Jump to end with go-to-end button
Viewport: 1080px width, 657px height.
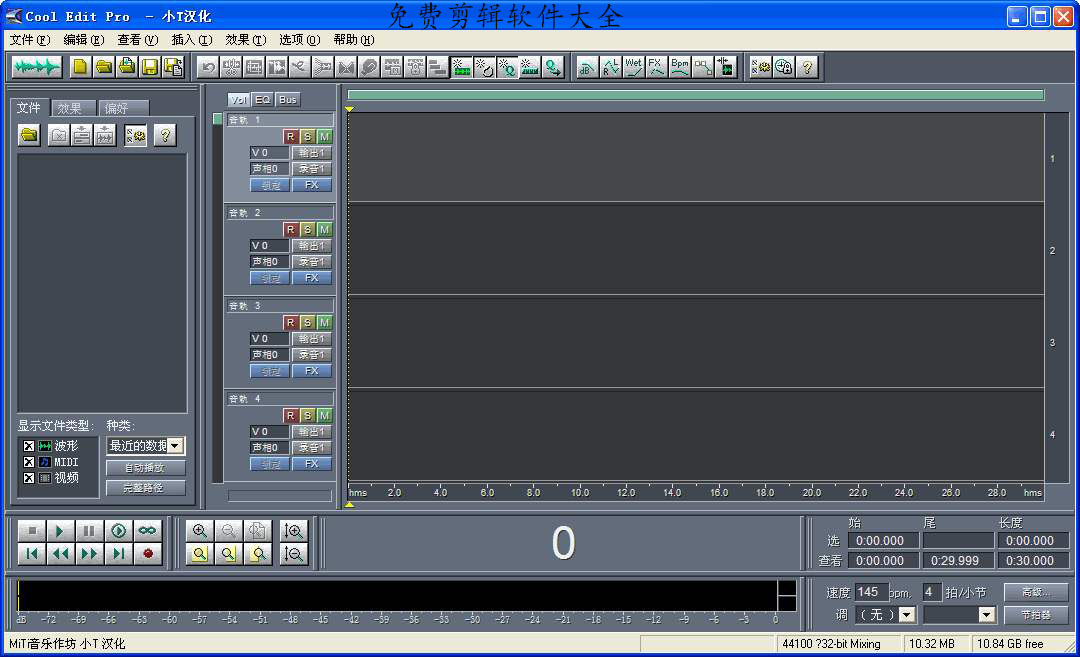point(118,554)
